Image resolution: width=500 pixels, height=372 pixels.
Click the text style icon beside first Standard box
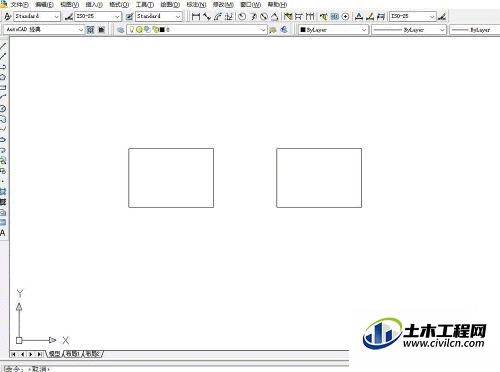coord(7,16)
